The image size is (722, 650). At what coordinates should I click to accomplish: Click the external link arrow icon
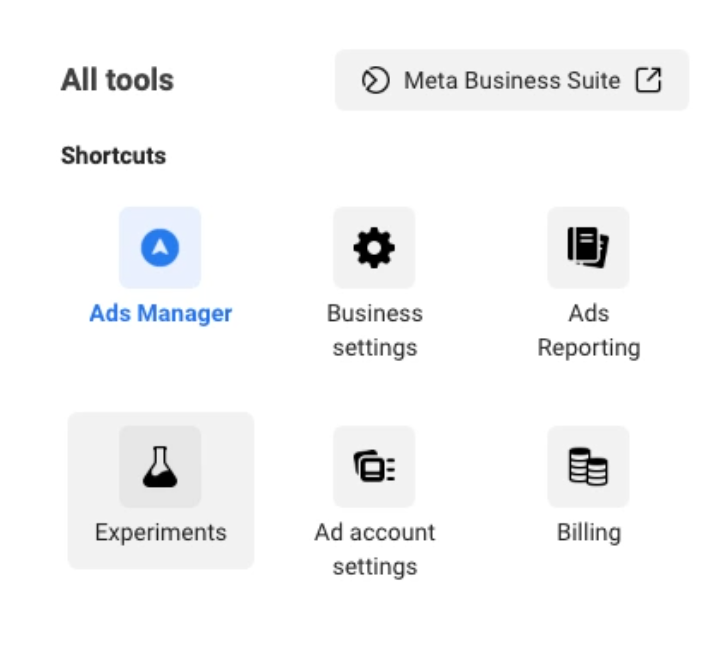(x=648, y=80)
